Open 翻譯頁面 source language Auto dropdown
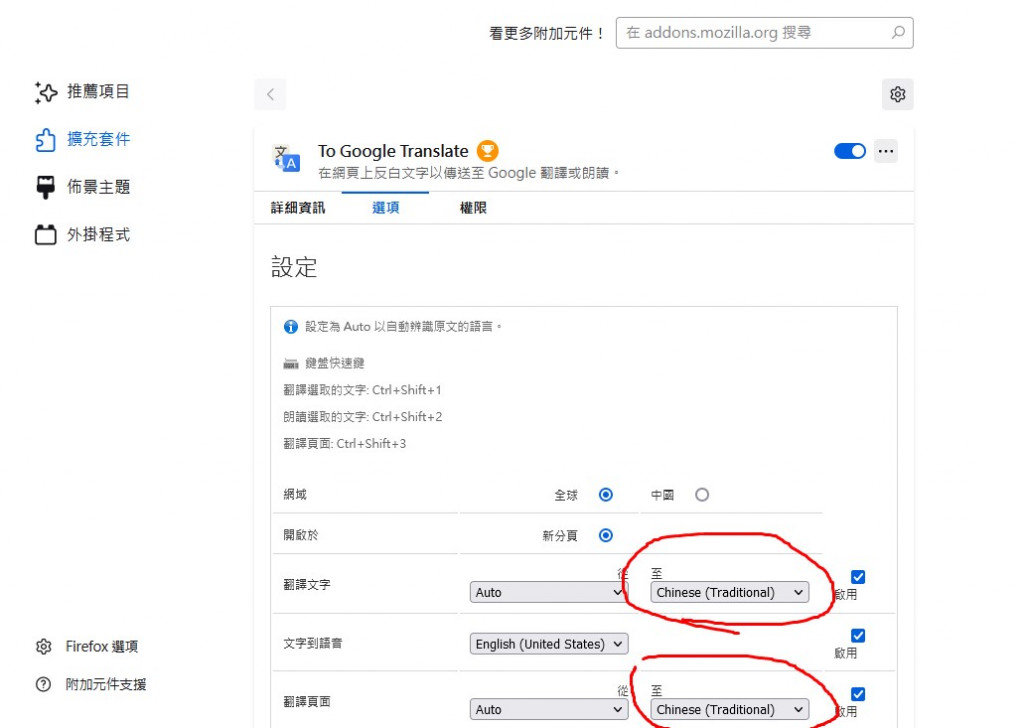 pos(549,709)
